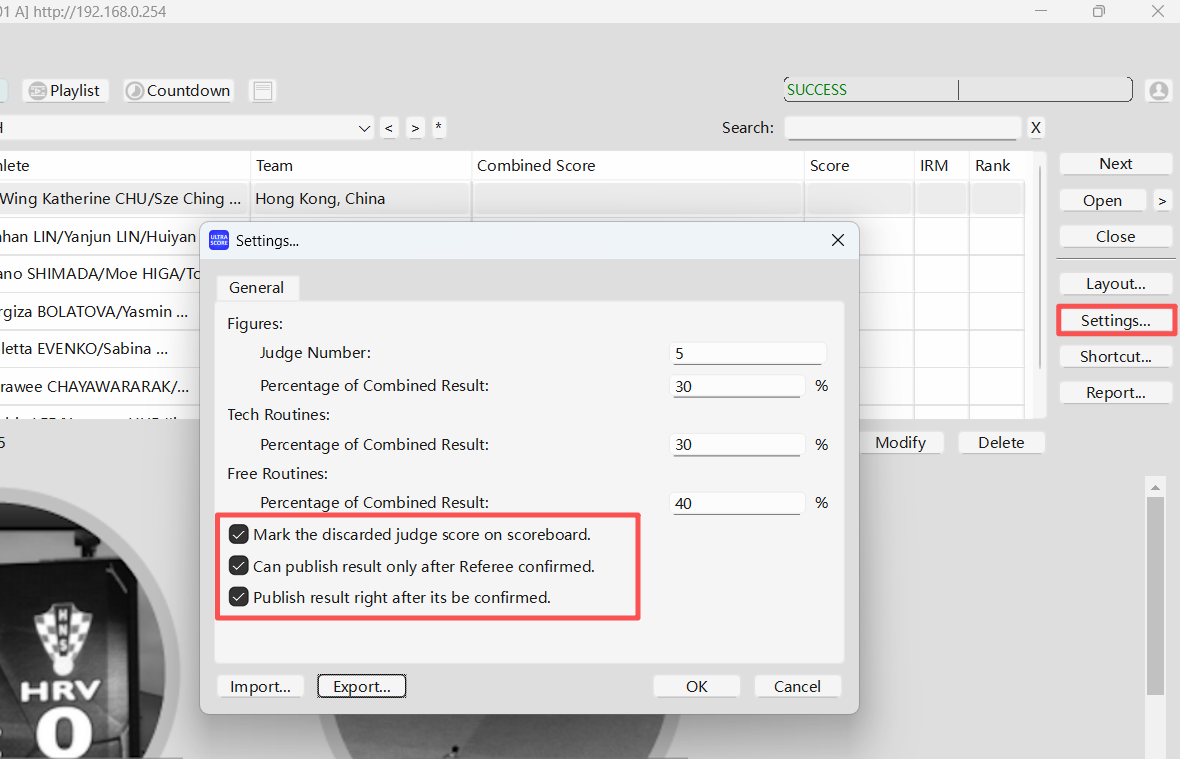The width and height of the screenshot is (1180, 759).
Task: Confirm settings with OK button
Action: (697, 686)
